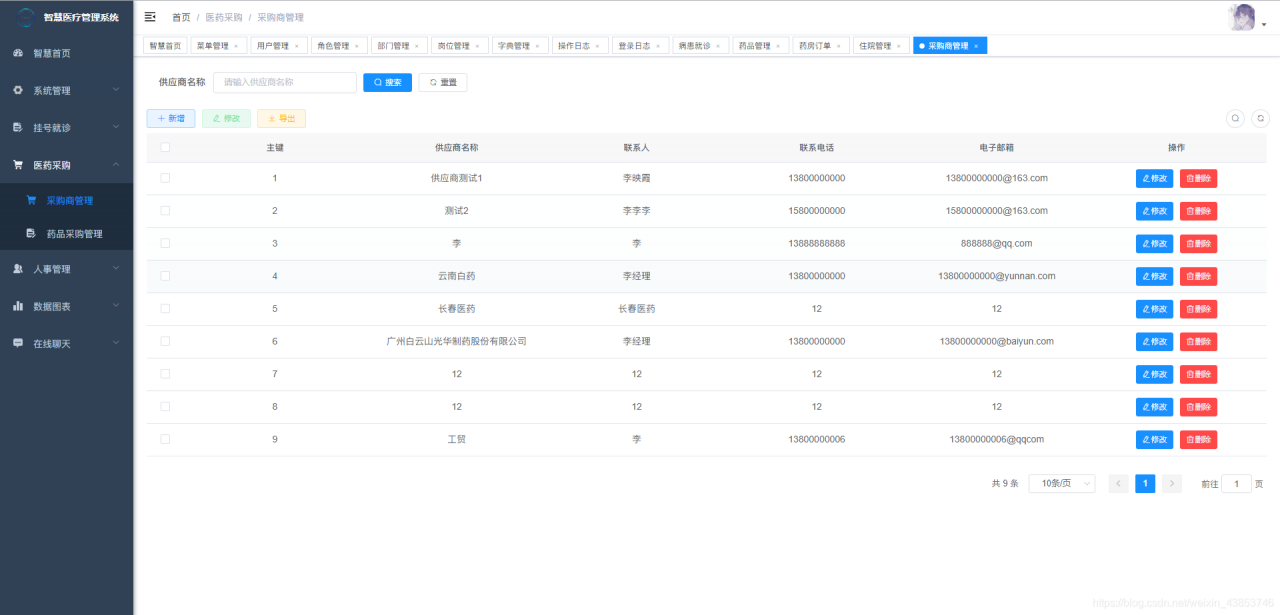This screenshot has height=615, width=1280.
Task: Open the user avatar menu
Action: [x=1242, y=17]
